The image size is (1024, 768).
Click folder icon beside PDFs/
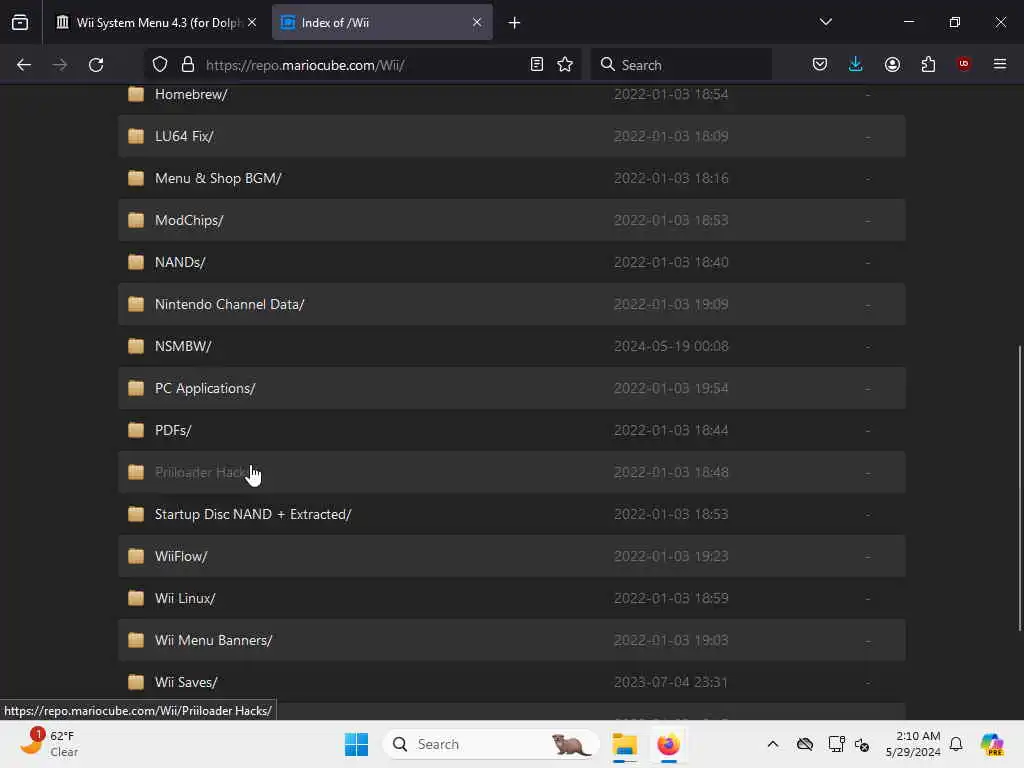[136, 430]
